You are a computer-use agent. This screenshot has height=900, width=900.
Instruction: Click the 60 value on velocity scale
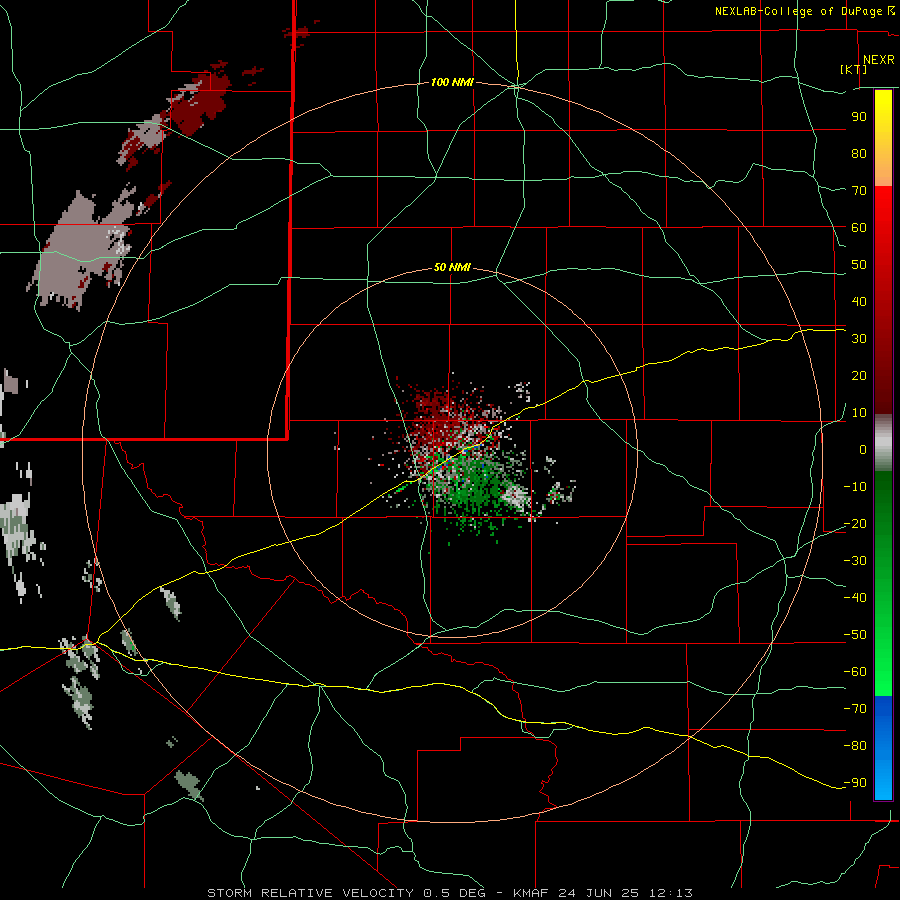click(859, 227)
